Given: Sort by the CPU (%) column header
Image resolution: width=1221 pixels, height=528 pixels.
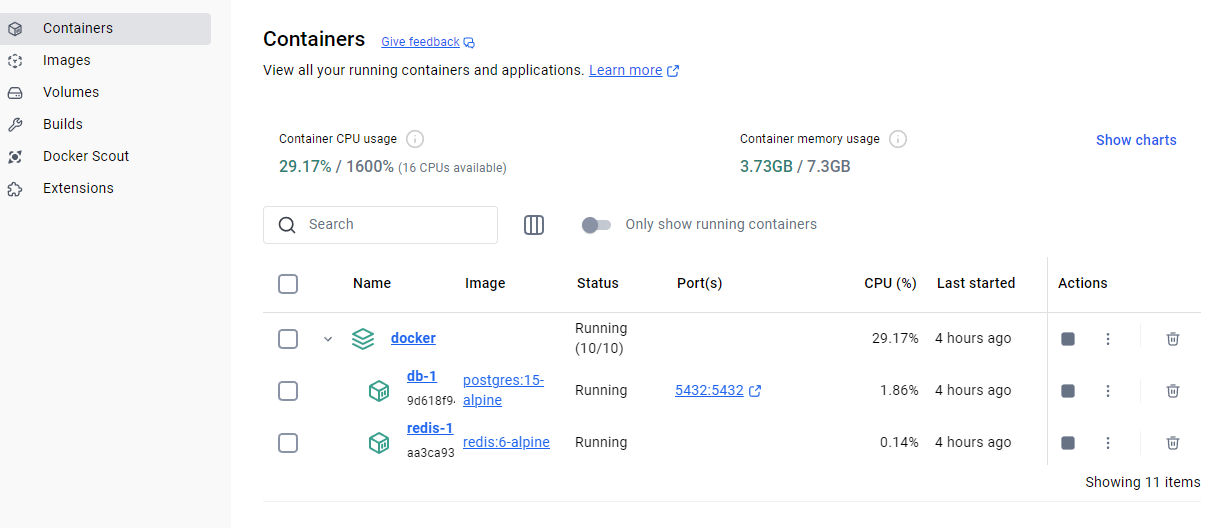Looking at the screenshot, I should pyautogui.click(x=890, y=283).
